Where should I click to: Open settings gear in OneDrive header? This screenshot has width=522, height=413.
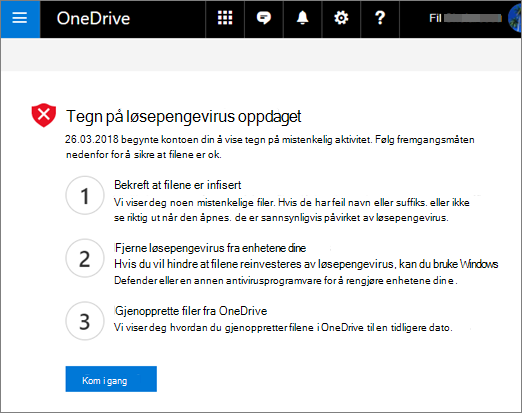(341, 18)
